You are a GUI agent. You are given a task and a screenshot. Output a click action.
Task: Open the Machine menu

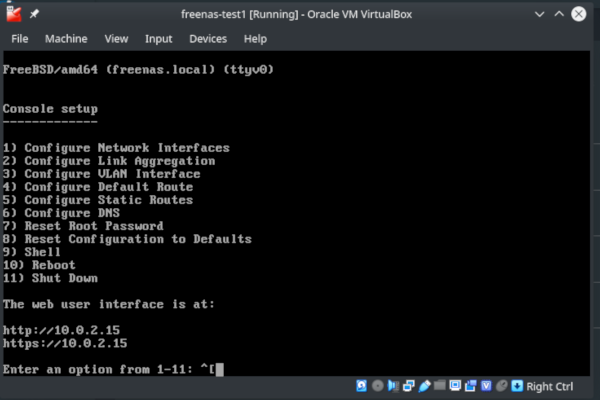[x=66, y=39]
